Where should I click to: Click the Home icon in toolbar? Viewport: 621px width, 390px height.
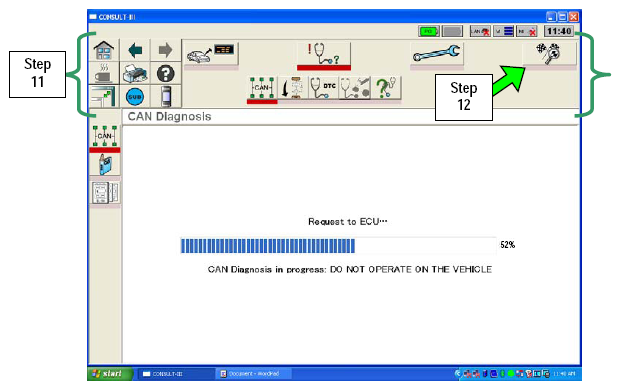coord(104,50)
